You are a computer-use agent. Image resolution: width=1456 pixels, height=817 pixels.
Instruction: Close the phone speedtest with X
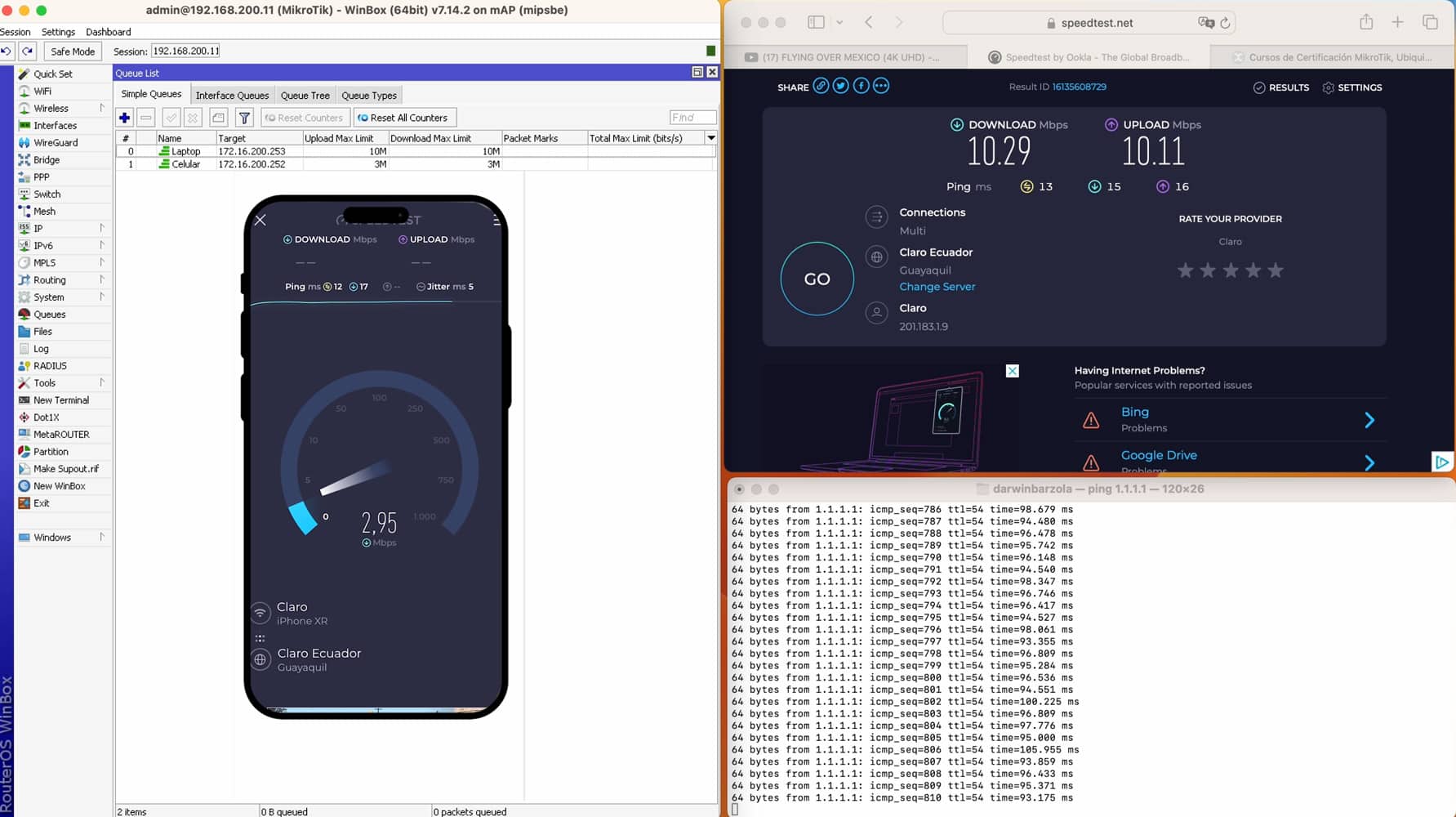[260, 220]
